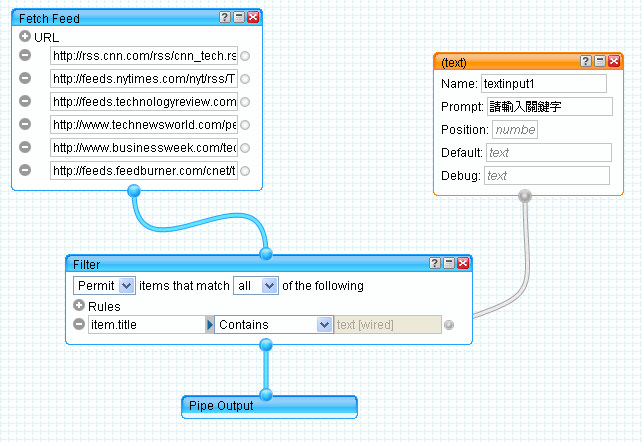Remove the CNN tech feed URL
This screenshot has height=442, width=642.
(25, 55)
